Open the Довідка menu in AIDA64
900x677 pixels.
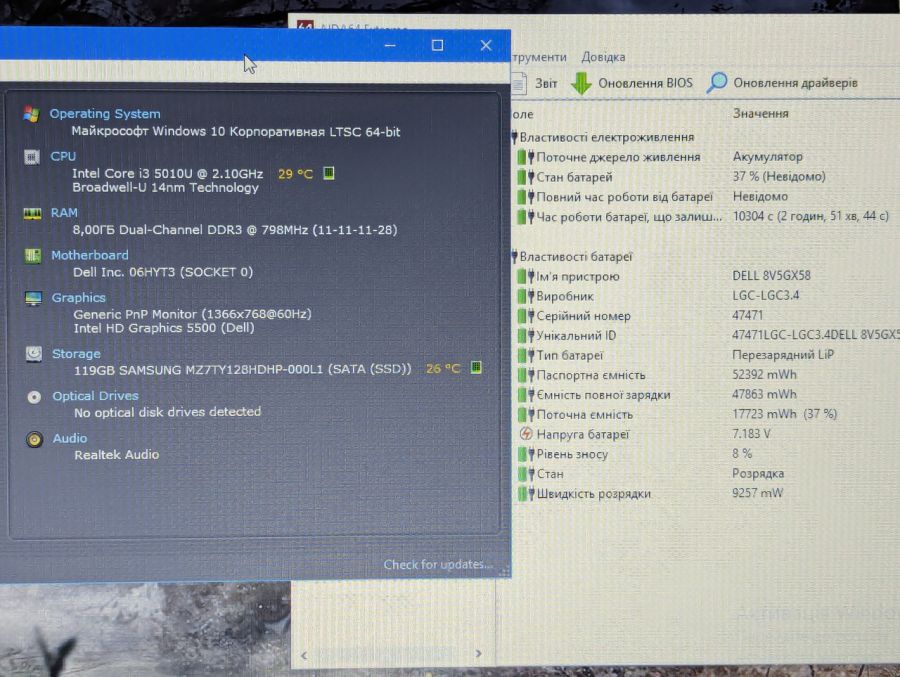(603, 57)
